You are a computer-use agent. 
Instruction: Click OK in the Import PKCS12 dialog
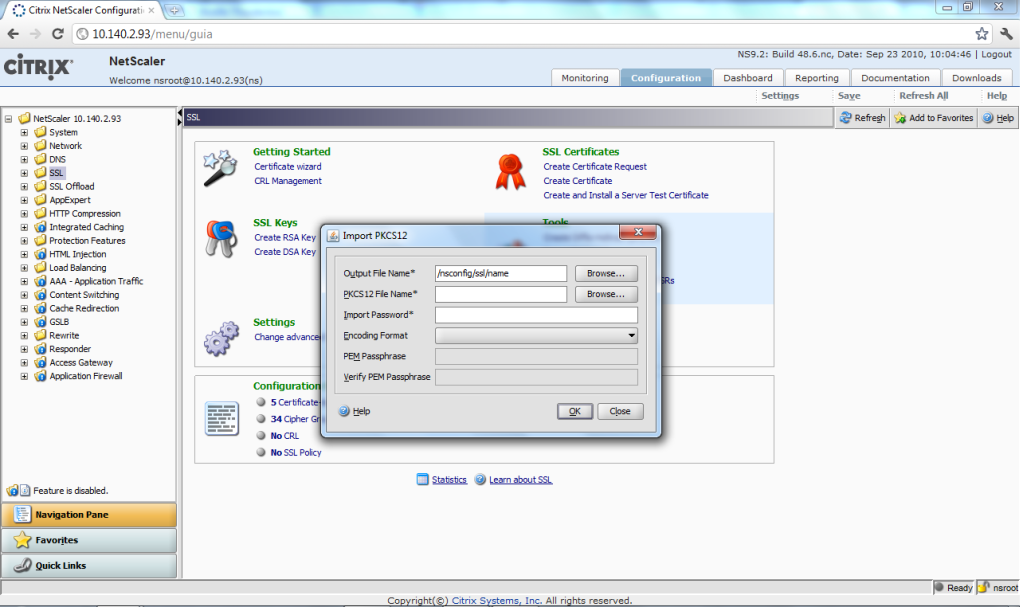(x=575, y=411)
